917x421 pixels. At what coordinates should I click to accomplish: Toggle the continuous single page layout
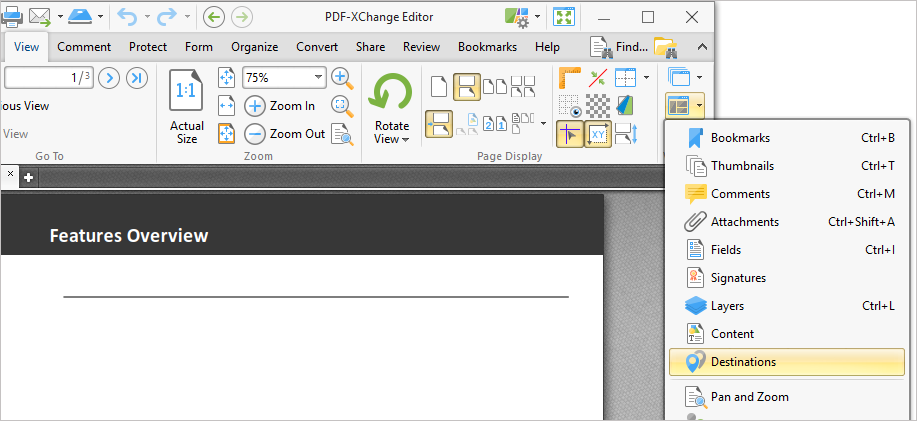pos(466,87)
